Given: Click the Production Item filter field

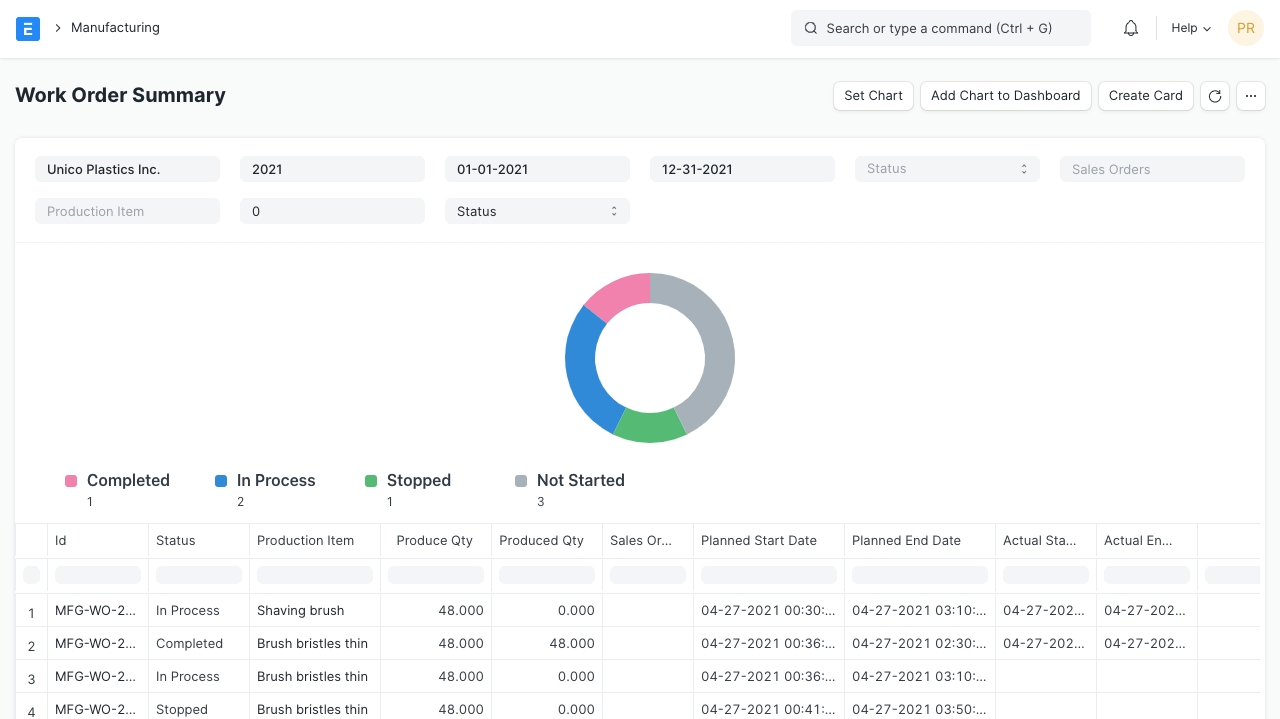Looking at the screenshot, I should point(127,211).
